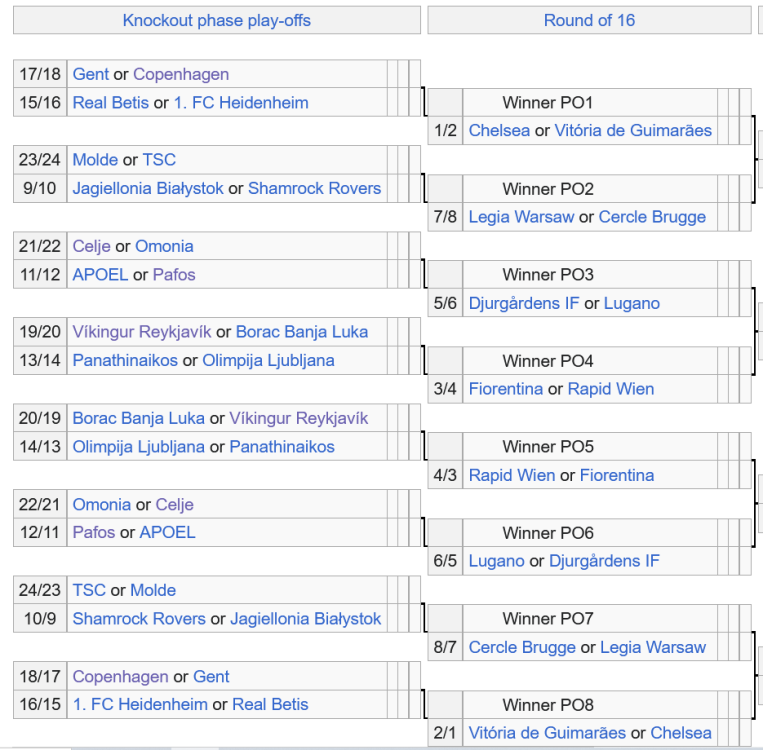Click Omonia link in the 21/22 row
This screenshot has height=750, width=763.
pos(164,246)
